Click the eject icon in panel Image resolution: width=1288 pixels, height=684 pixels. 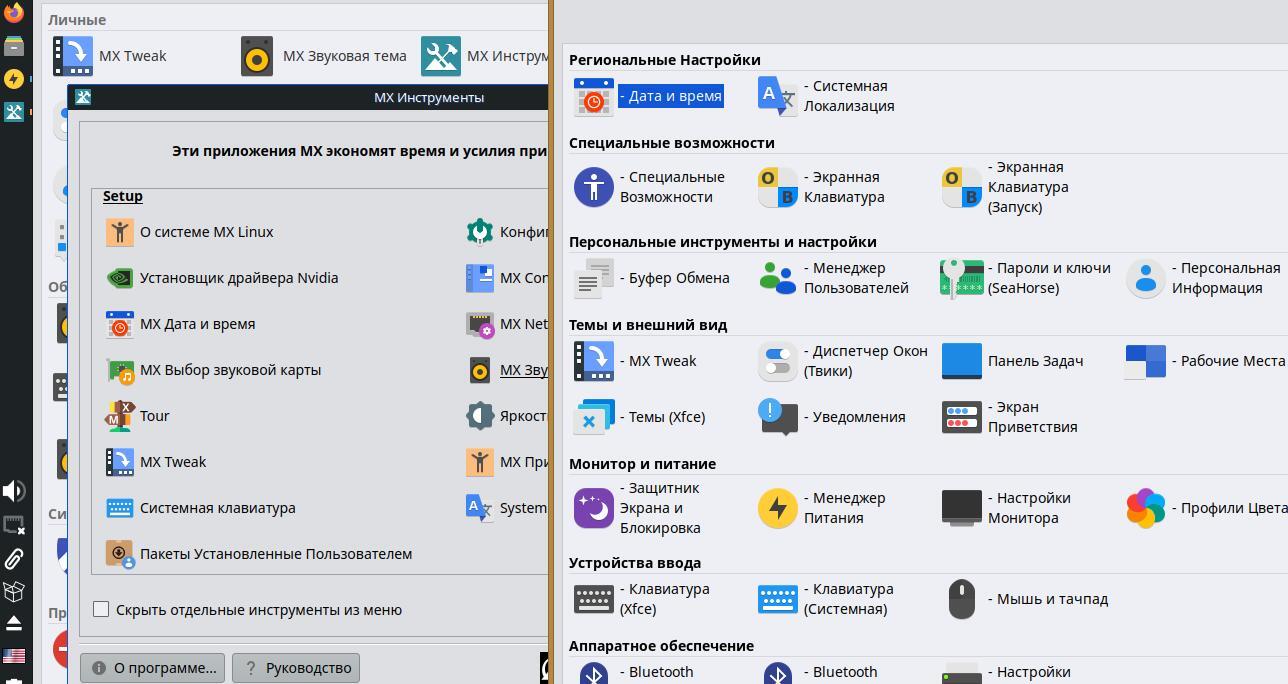pyautogui.click(x=14, y=623)
